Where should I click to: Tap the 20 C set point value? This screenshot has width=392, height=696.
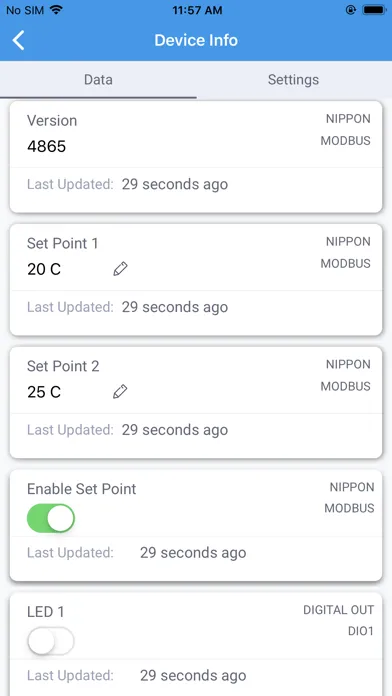tap(44, 269)
